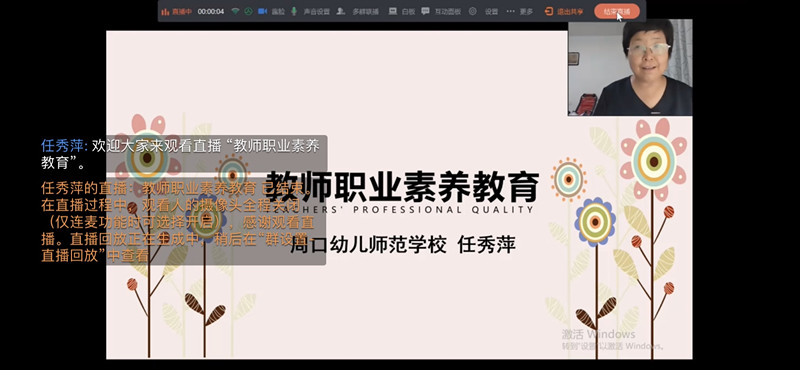Click the 设置 settings gear icon

472,11
